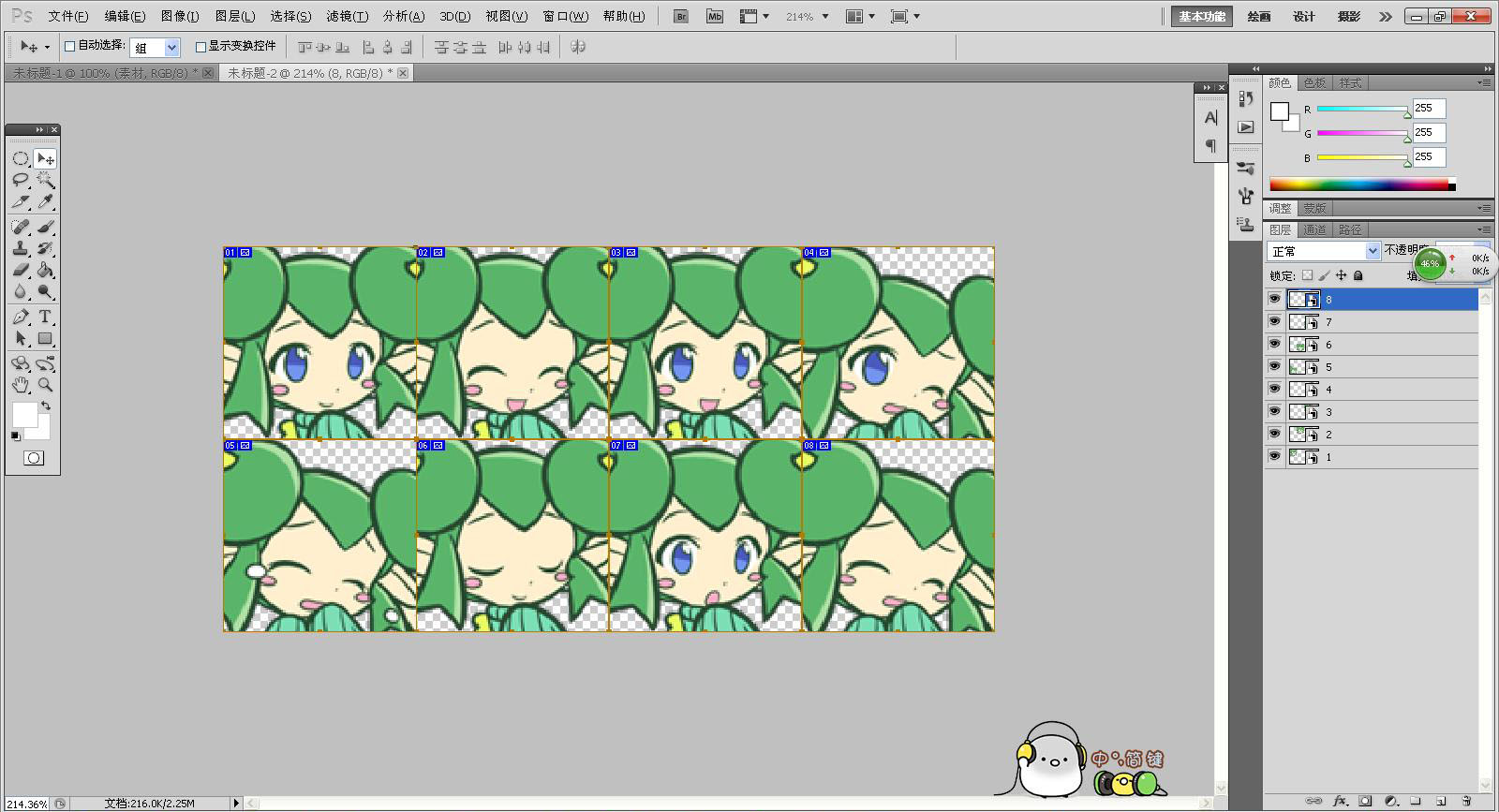Expand the workspace switcher chevrons

(1386, 16)
